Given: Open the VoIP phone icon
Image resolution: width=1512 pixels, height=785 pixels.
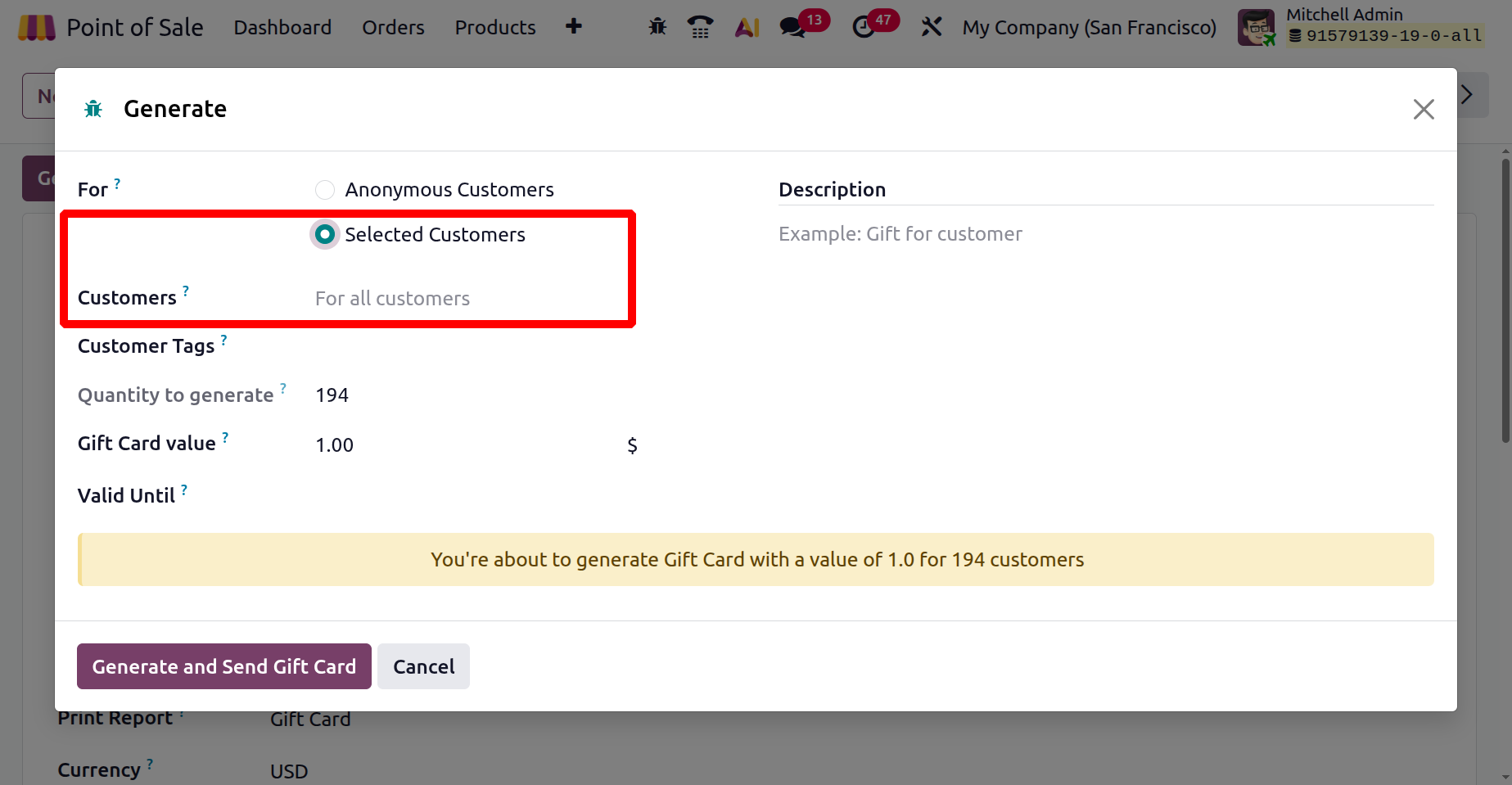Looking at the screenshot, I should coord(700,28).
